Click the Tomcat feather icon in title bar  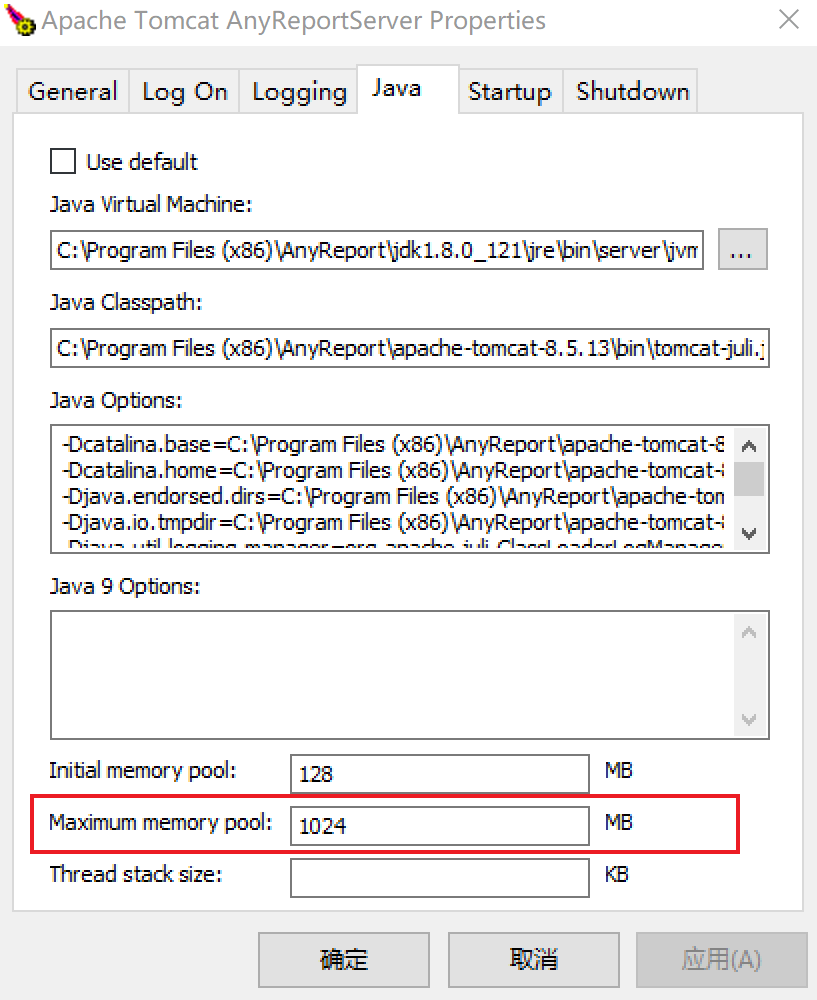point(20,19)
